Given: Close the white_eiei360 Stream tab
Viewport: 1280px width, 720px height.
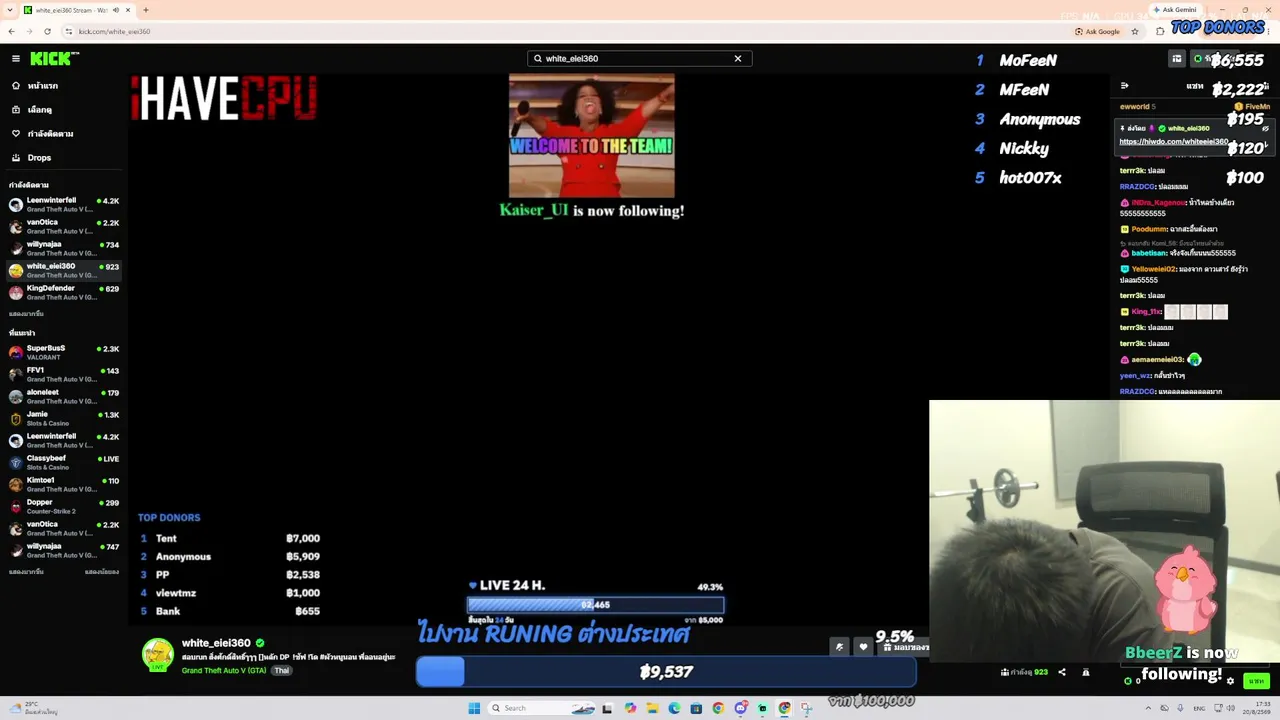Looking at the screenshot, I should click(128, 10).
